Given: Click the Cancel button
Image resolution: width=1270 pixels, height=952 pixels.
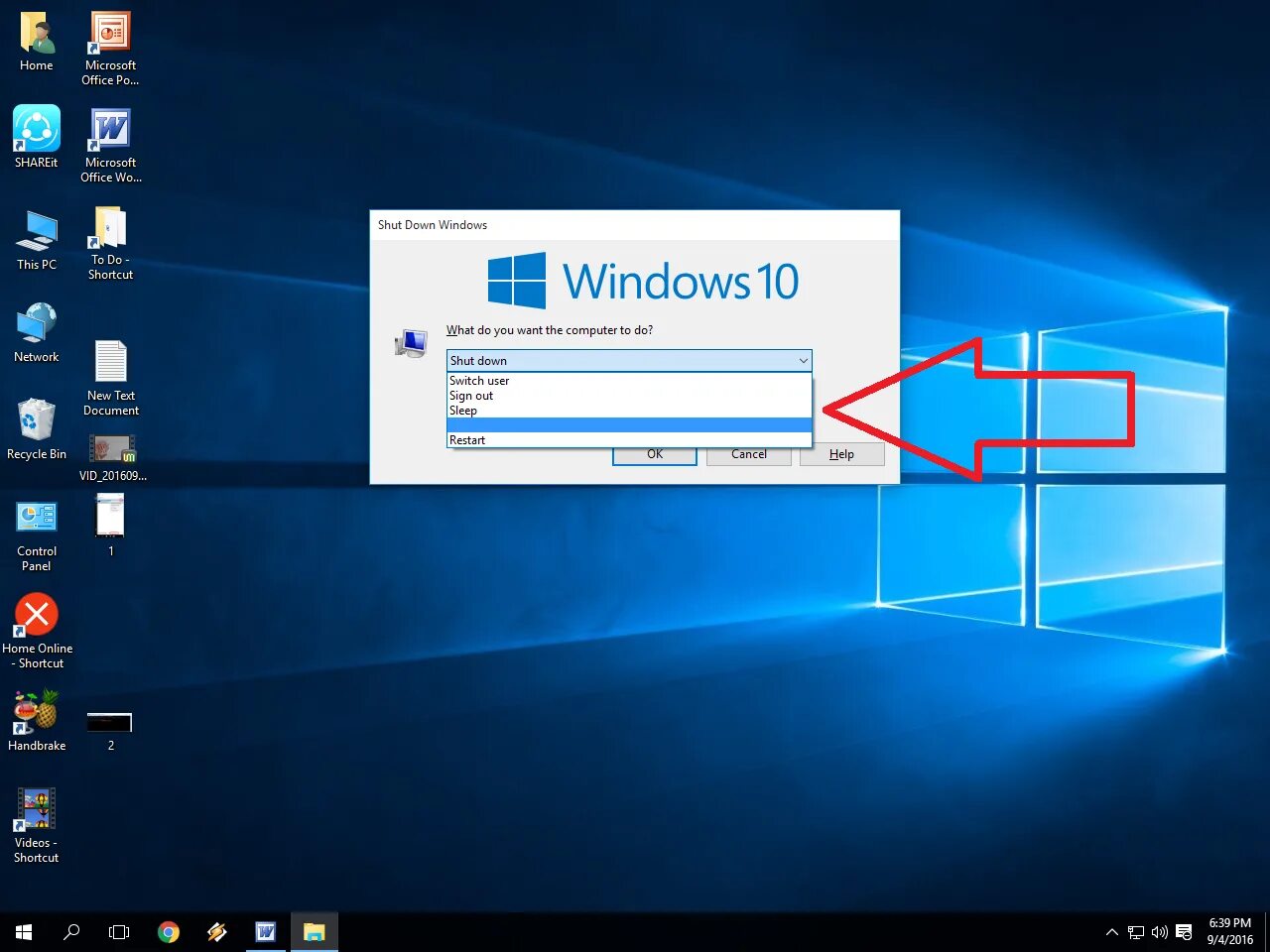Looking at the screenshot, I should click(x=749, y=455).
